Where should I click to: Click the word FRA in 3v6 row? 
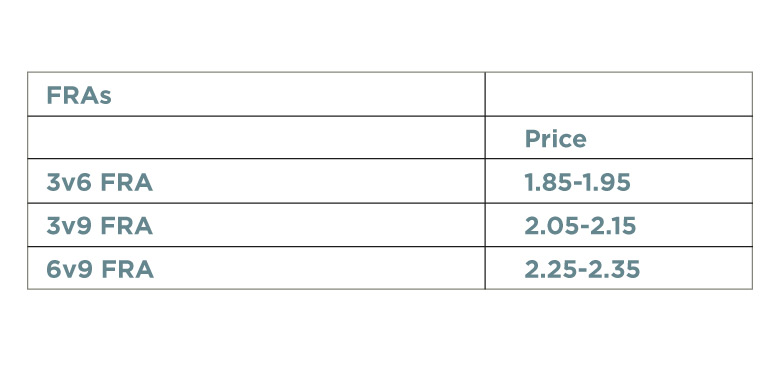tap(126, 182)
